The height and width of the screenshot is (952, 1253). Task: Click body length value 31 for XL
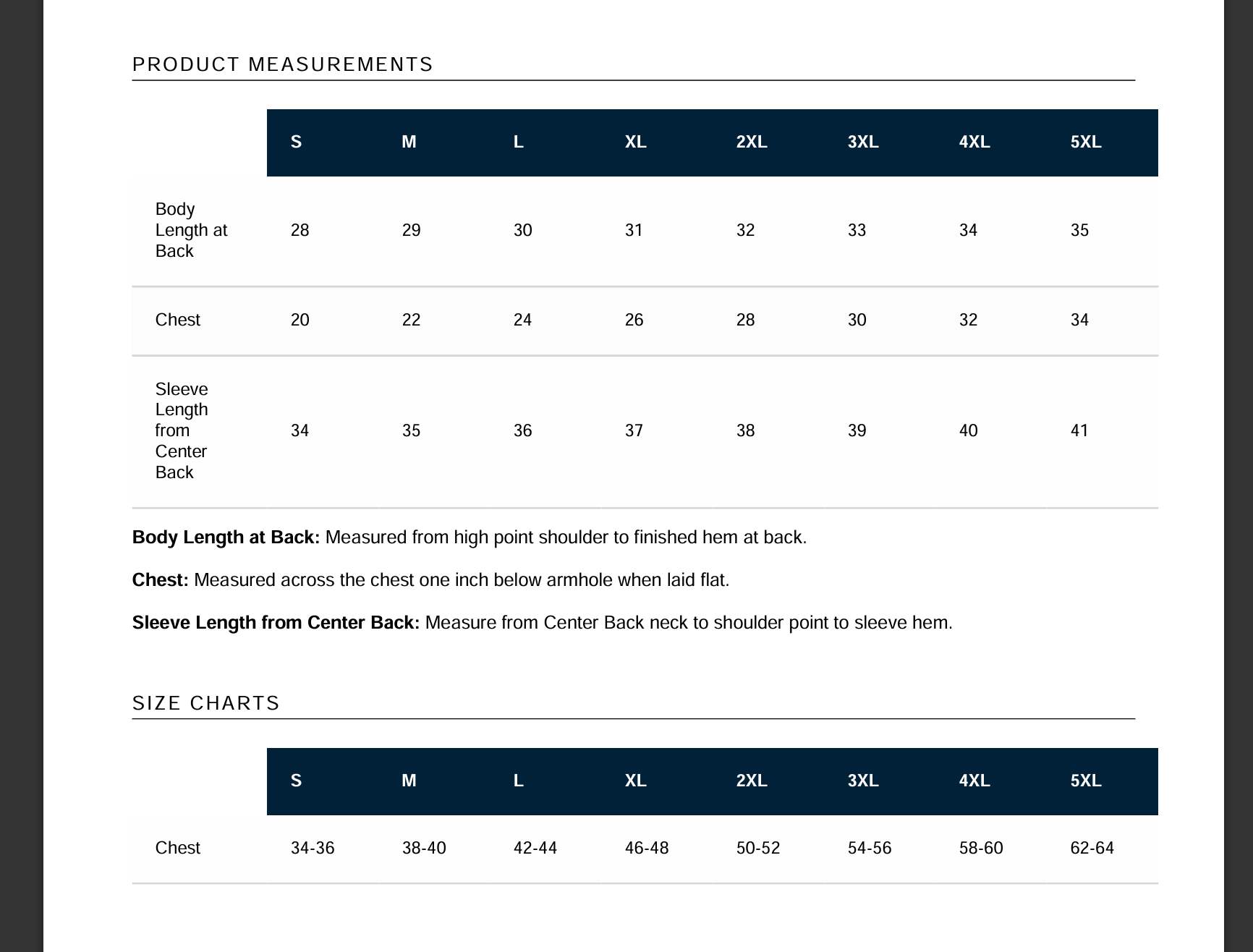point(634,231)
